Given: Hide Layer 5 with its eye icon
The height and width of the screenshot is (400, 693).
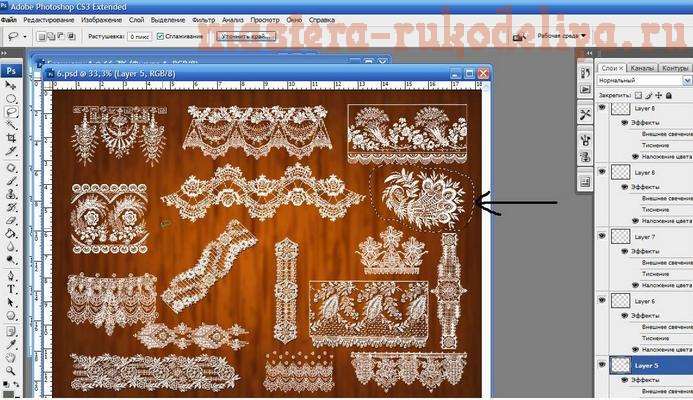Looking at the screenshot, I should [602, 365].
